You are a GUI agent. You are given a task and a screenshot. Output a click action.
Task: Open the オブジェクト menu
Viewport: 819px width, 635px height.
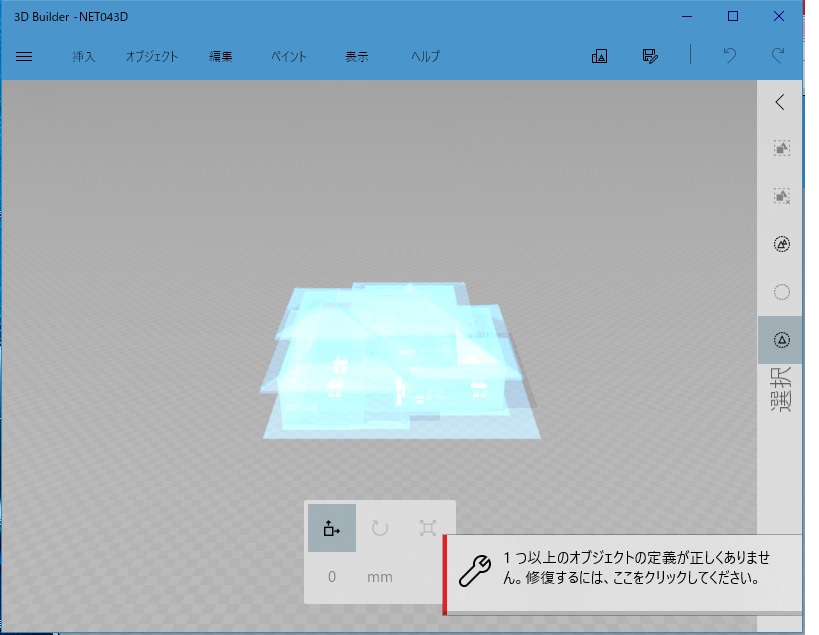[x=152, y=56]
